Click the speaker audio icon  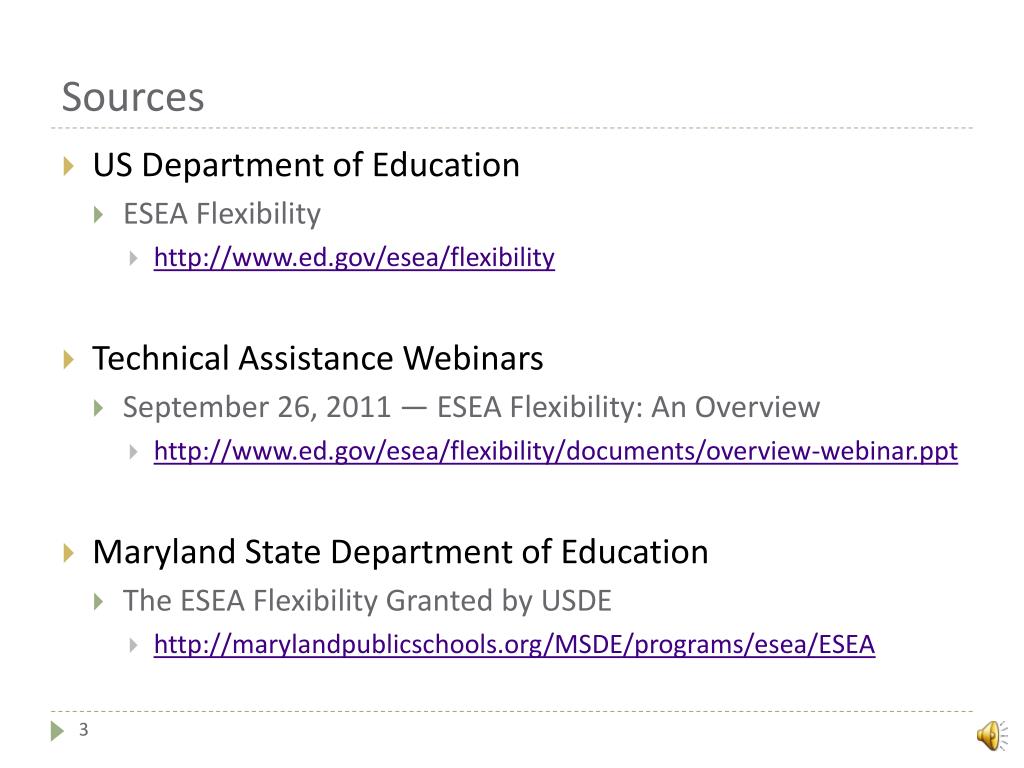point(992,736)
